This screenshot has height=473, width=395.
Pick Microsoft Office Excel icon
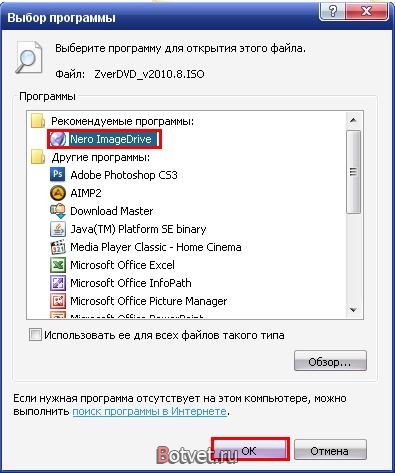pos(57,265)
